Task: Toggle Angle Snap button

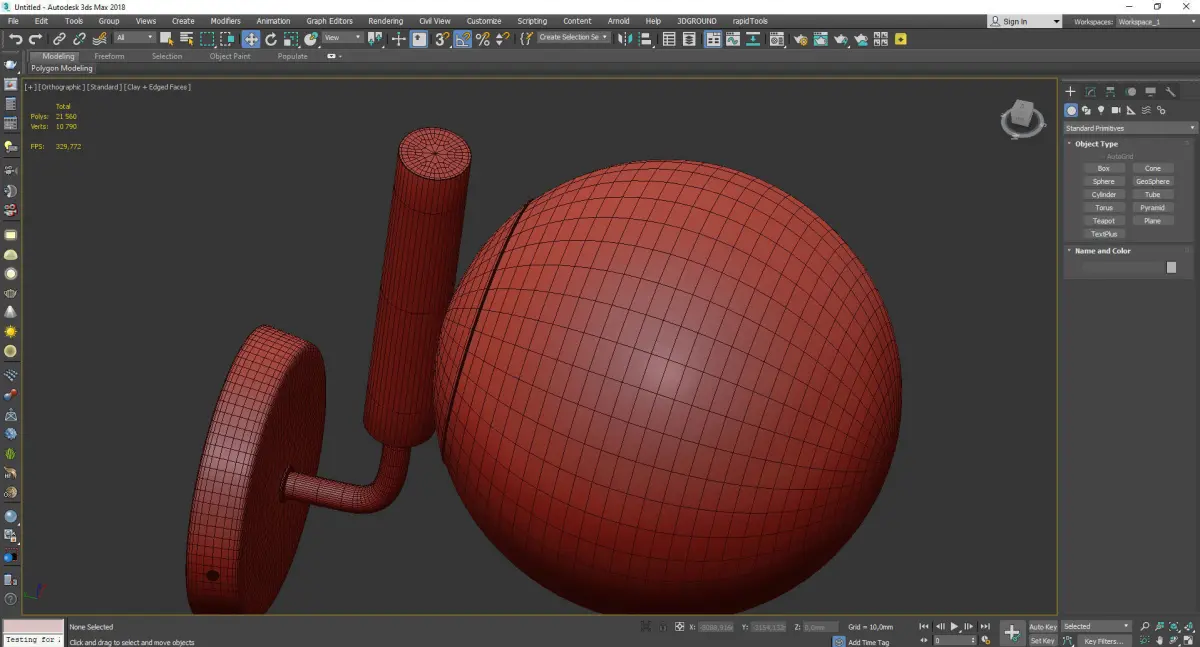Action: pyautogui.click(x=463, y=39)
